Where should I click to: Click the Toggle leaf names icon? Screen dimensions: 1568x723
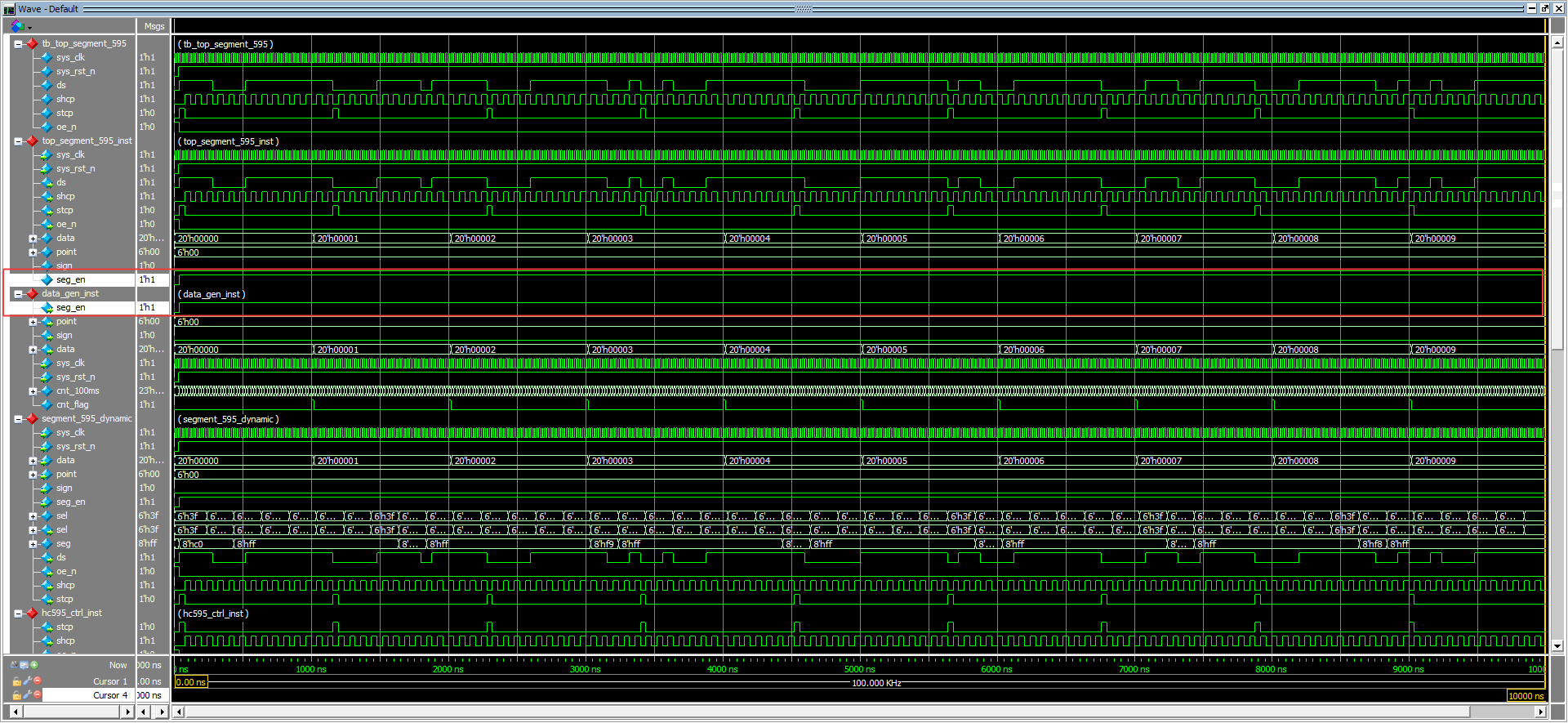tap(14, 665)
